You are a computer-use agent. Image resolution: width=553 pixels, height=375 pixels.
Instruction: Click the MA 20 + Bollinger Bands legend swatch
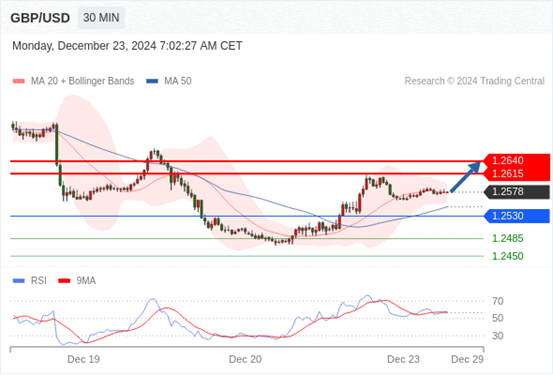click(x=19, y=81)
